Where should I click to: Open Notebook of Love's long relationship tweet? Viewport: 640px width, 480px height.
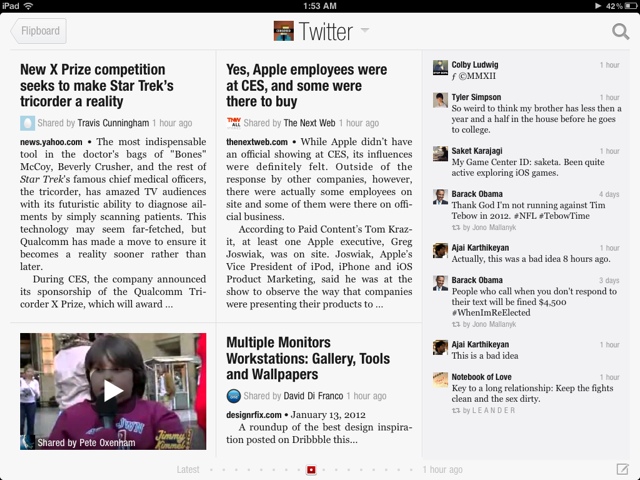[532, 393]
